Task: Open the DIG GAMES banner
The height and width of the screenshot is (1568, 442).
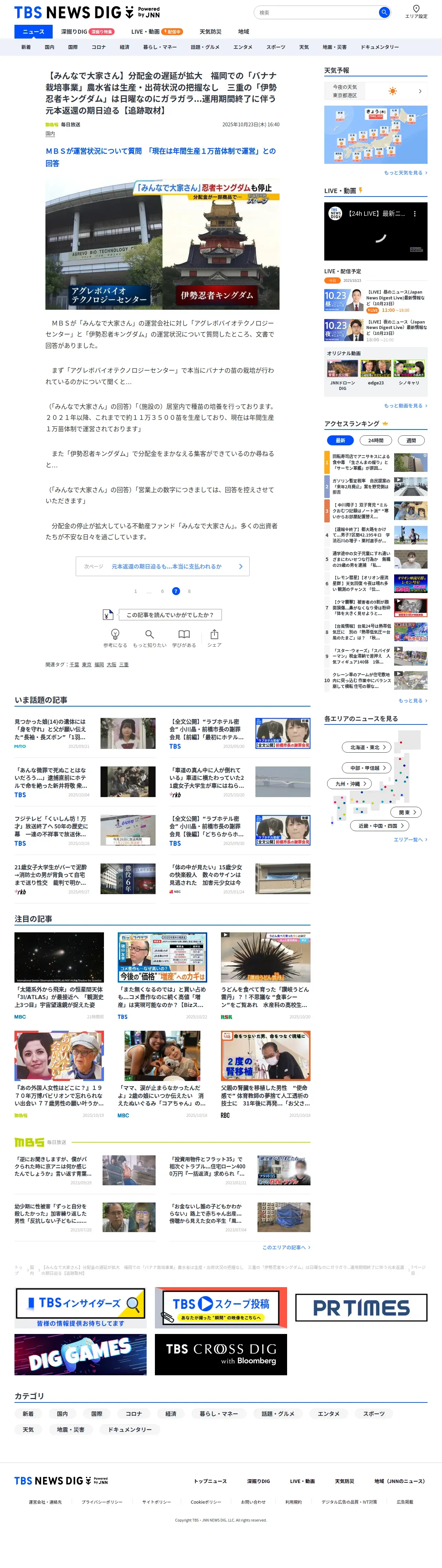Action: pyautogui.click(x=80, y=1354)
